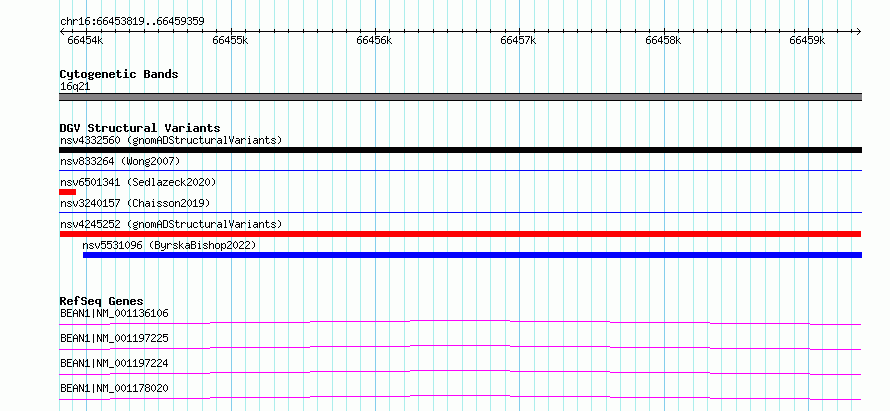Viewport: 890px width, 411px height.
Task: Select the magenta NM_001136106 transcript line
Action: coord(460,322)
